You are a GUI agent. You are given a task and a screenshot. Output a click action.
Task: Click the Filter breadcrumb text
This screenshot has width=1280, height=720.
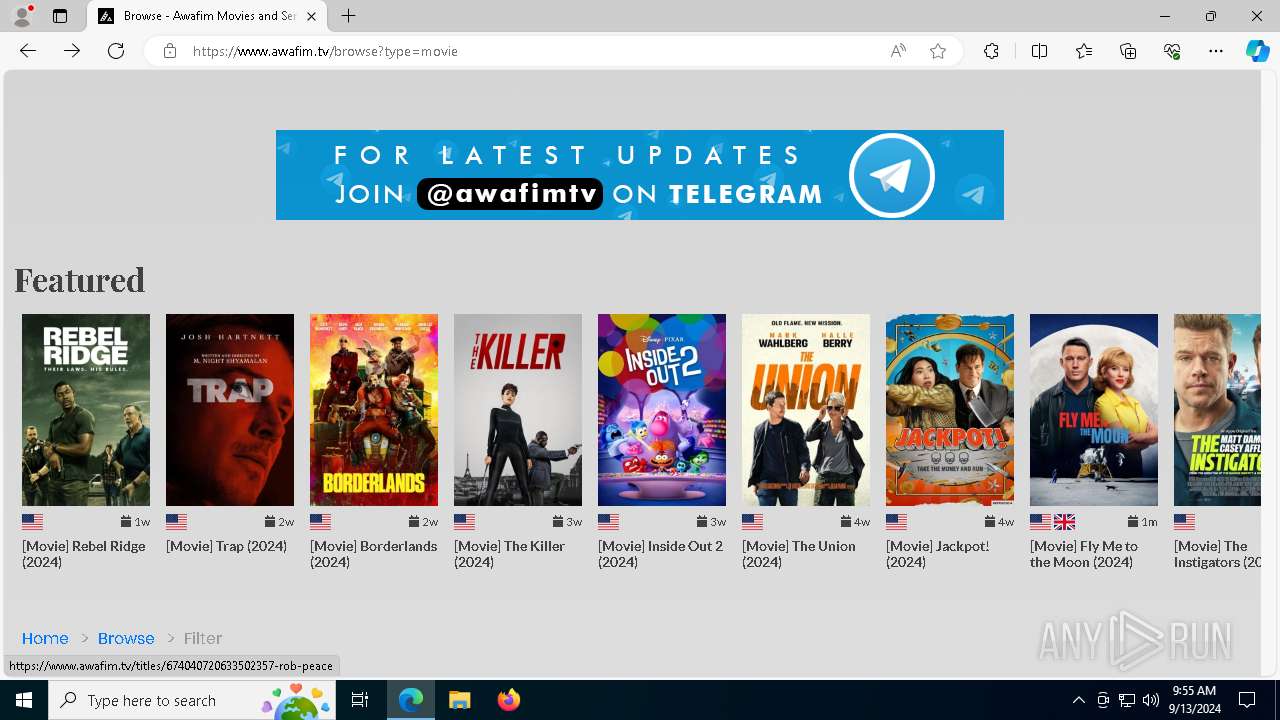203,638
